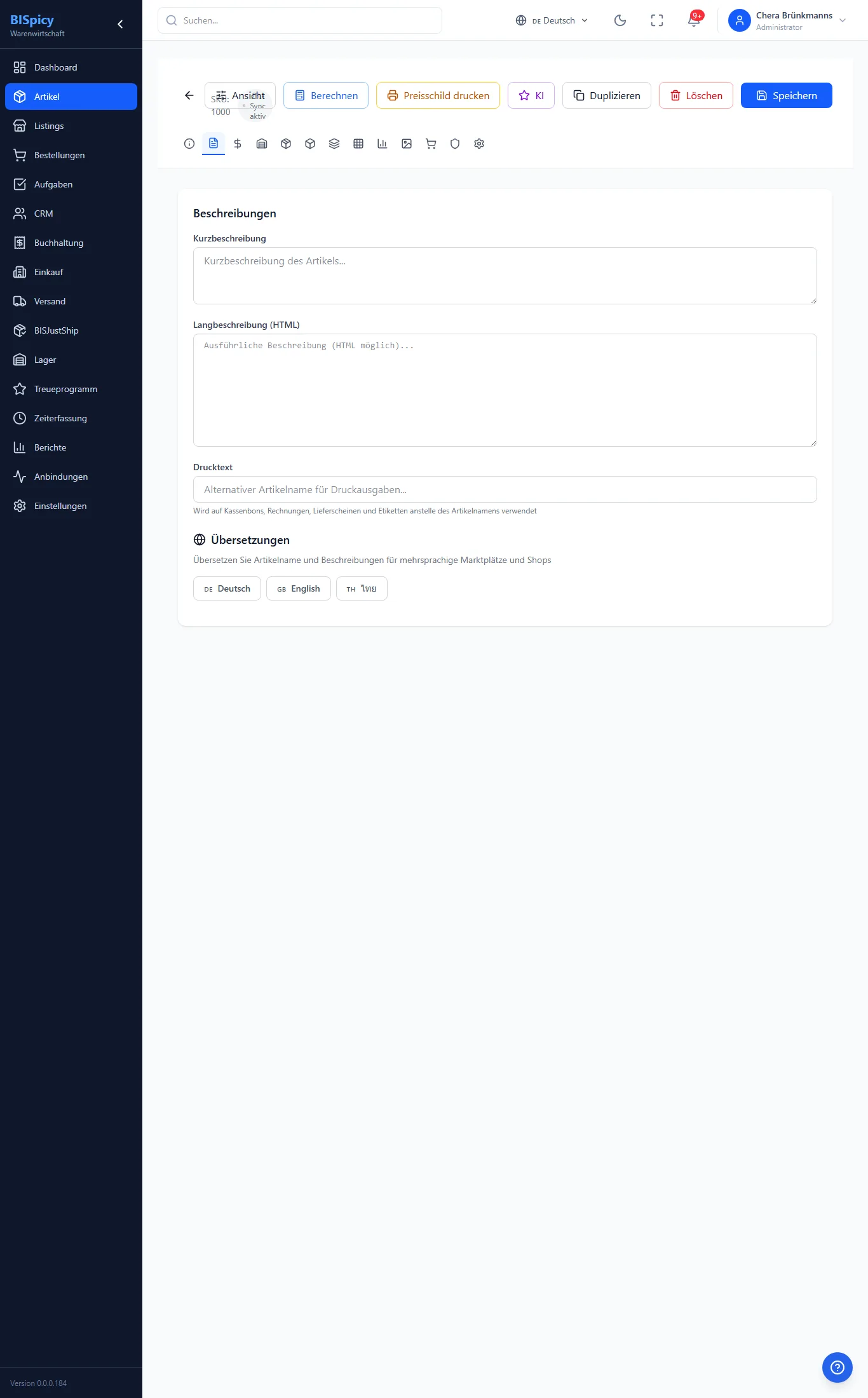
Task: Open Zeiterfassung in the sidebar
Action: pos(71,418)
